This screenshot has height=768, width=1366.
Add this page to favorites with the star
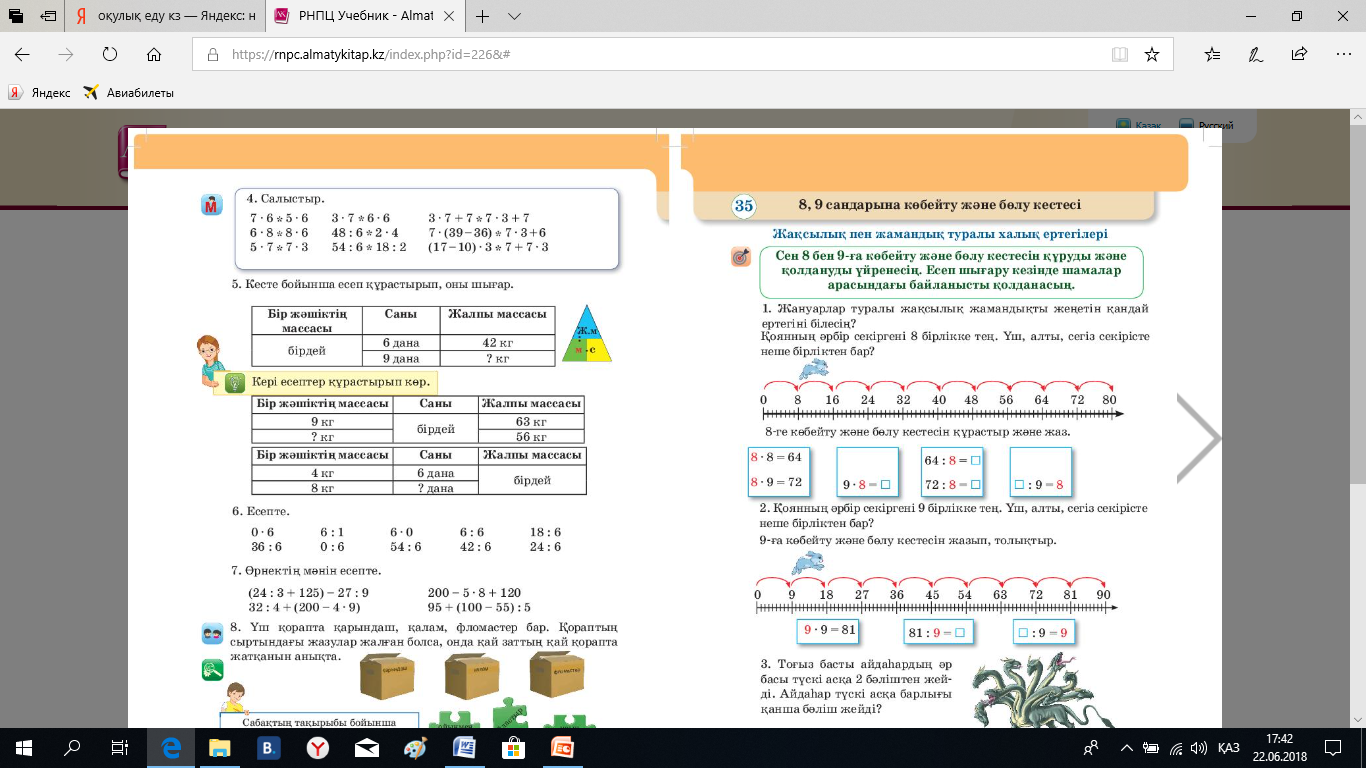(x=1152, y=55)
